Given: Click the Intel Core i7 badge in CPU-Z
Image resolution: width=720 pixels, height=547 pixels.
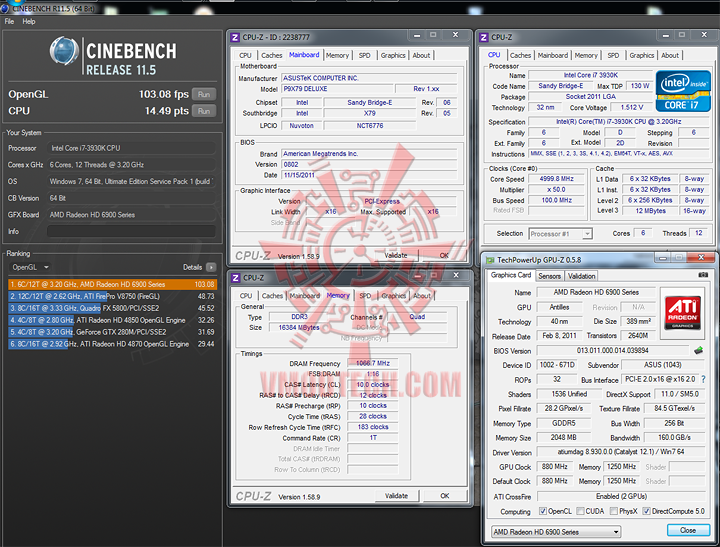Looking at the screenshot, I should [x=683, y=91].
